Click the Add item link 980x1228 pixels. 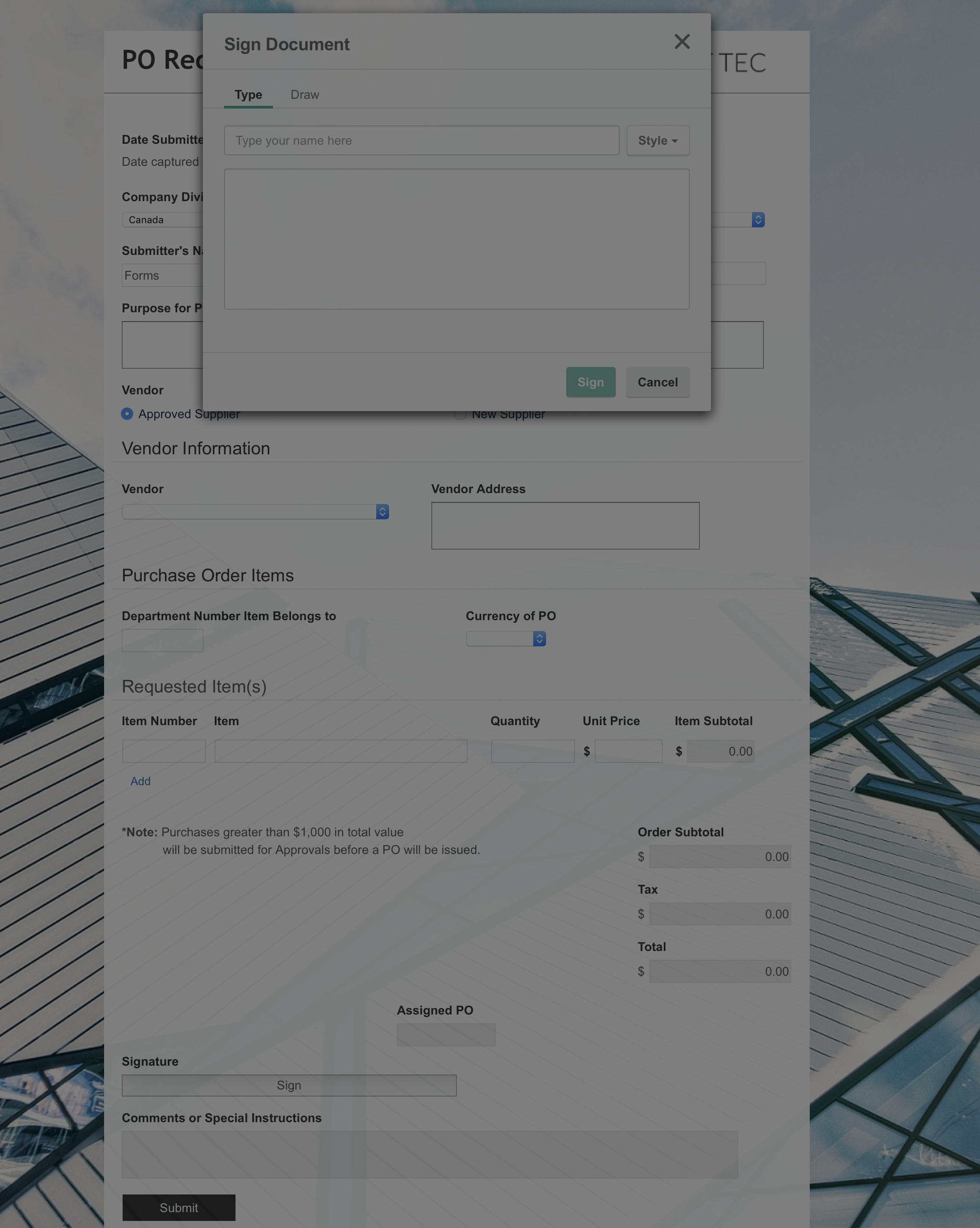(140, 781)
